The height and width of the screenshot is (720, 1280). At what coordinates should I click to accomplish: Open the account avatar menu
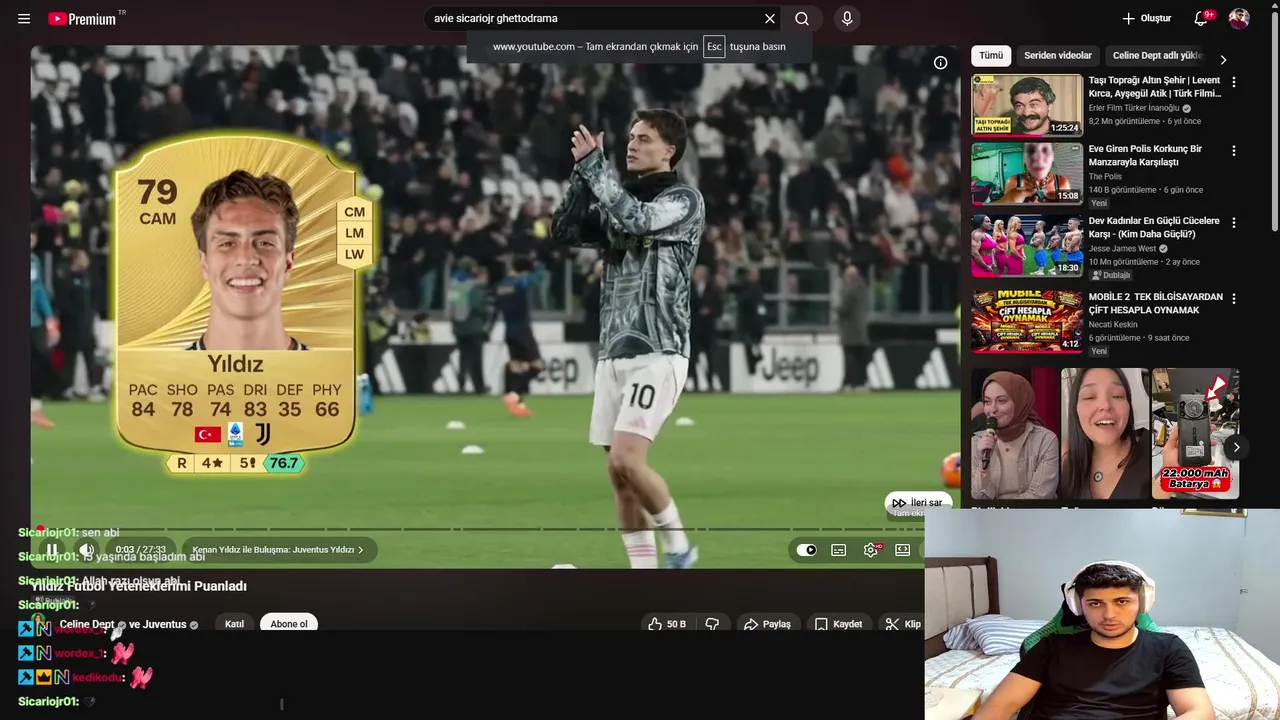tap(1239, 19)
